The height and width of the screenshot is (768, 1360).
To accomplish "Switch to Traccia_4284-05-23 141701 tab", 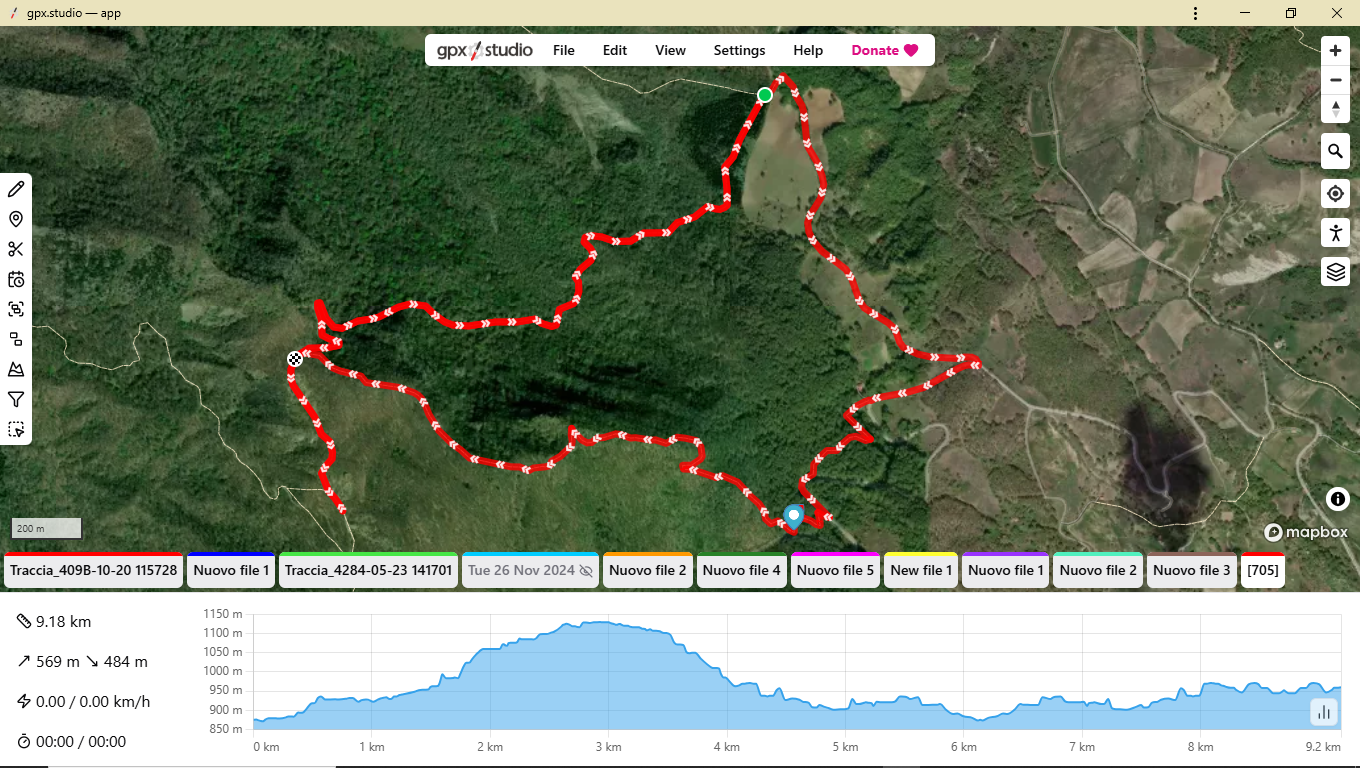I will [368, 571].
